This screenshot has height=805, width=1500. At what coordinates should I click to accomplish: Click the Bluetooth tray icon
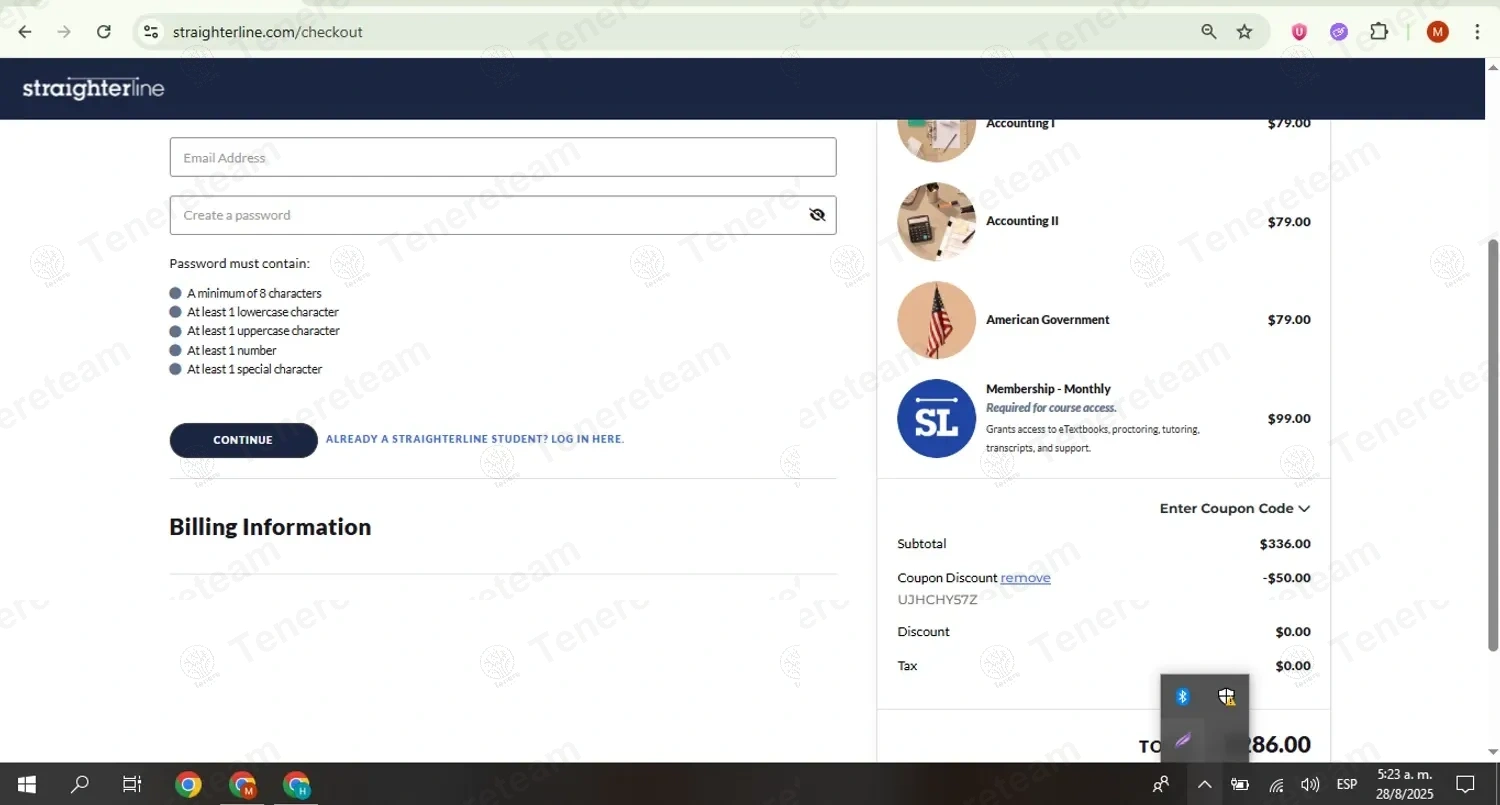[x=1183, y=697]
